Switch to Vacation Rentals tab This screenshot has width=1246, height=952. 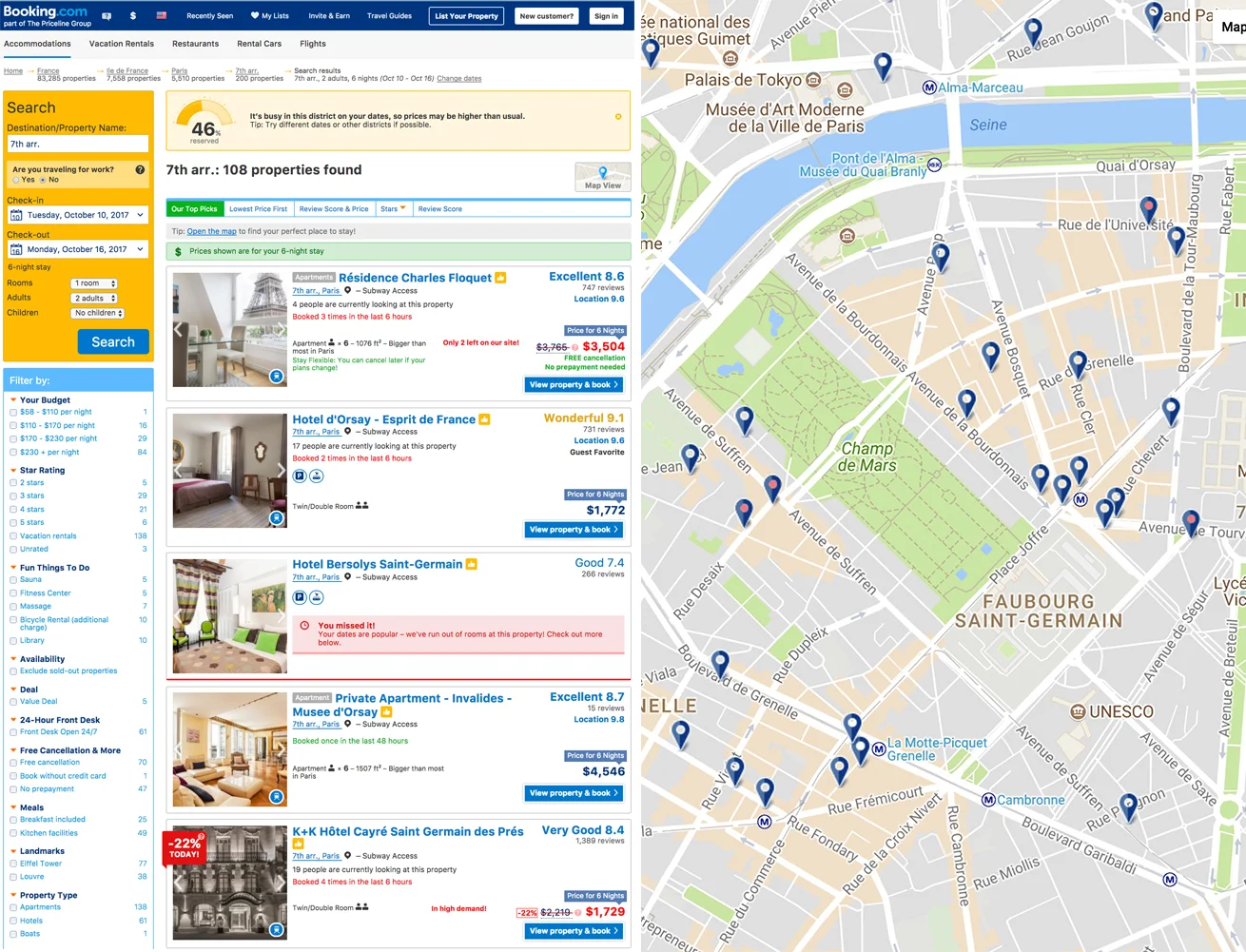(x=121, y=44)
